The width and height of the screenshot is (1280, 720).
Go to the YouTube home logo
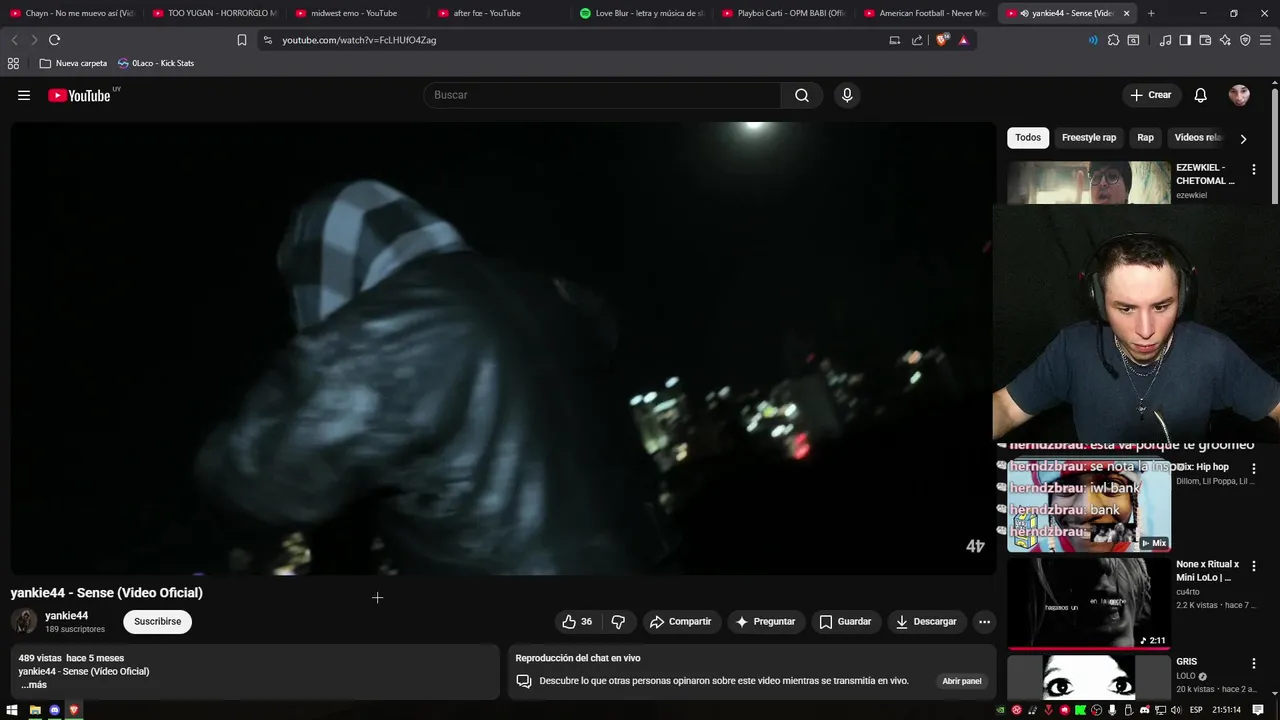click(79, 95)
